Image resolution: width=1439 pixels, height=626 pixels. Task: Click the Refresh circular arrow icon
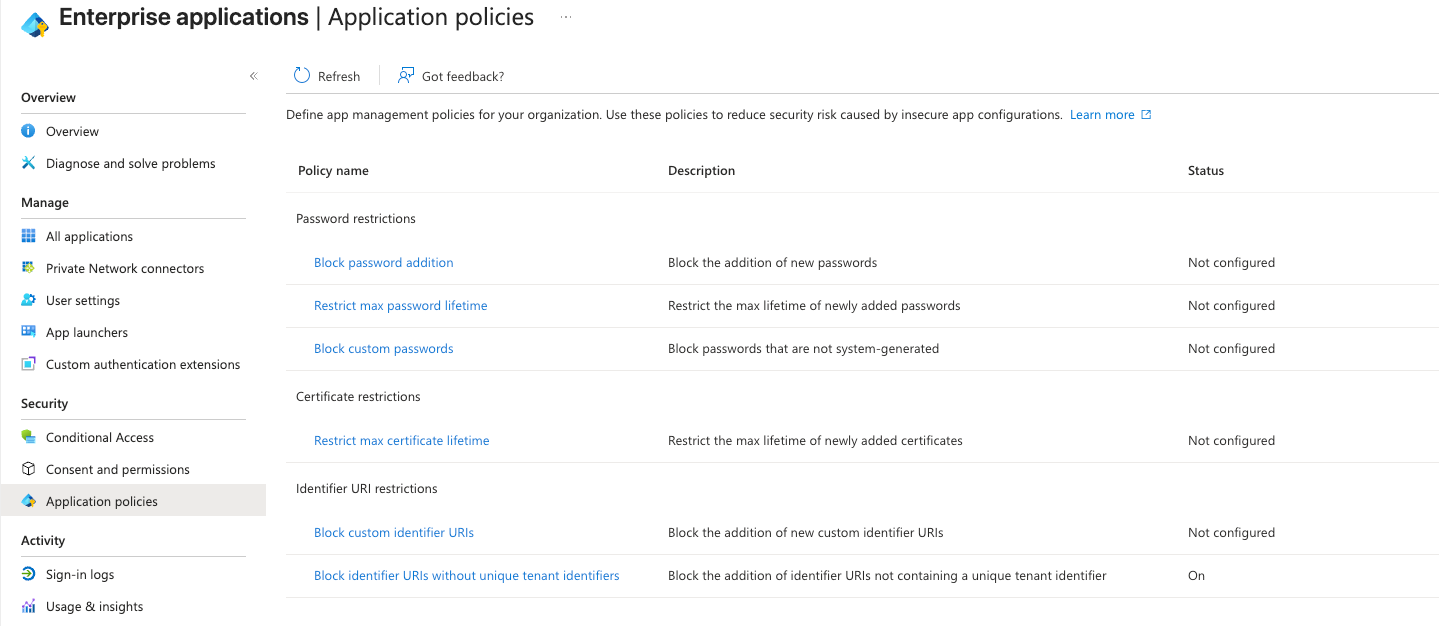coord(302,75)
